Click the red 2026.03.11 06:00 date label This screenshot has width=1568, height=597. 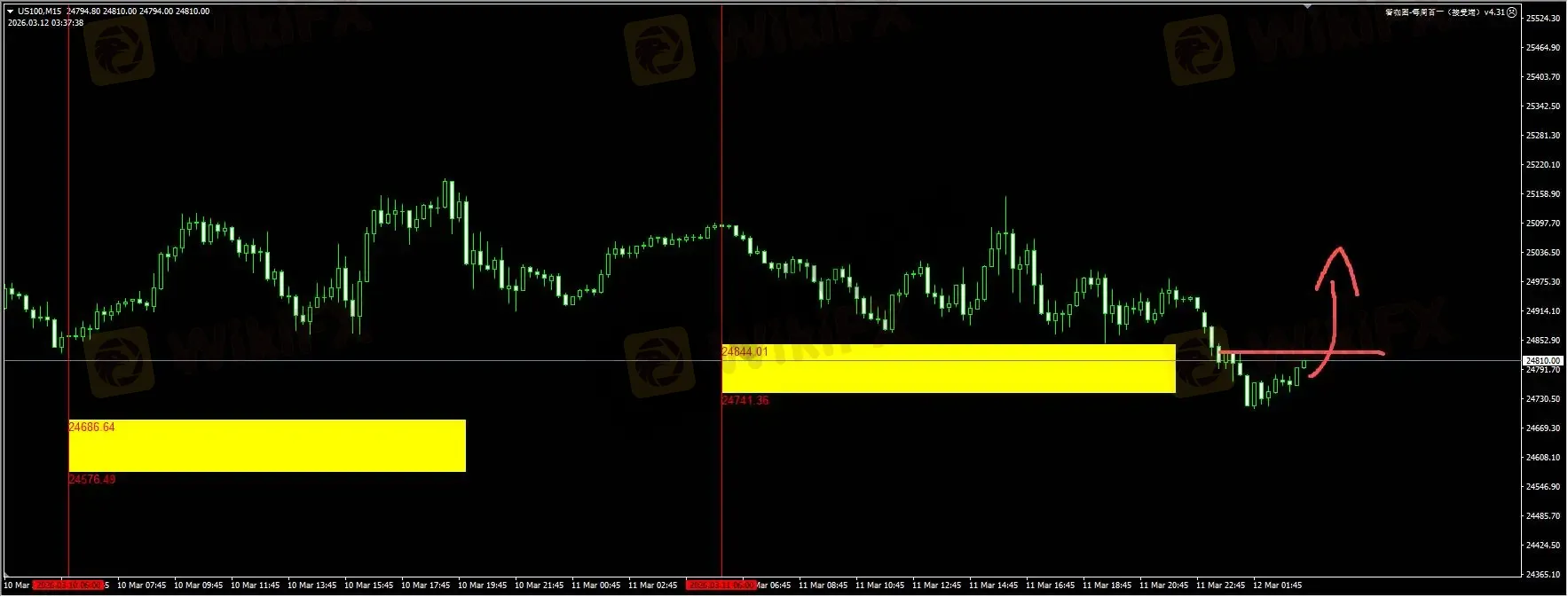[721, 585]
